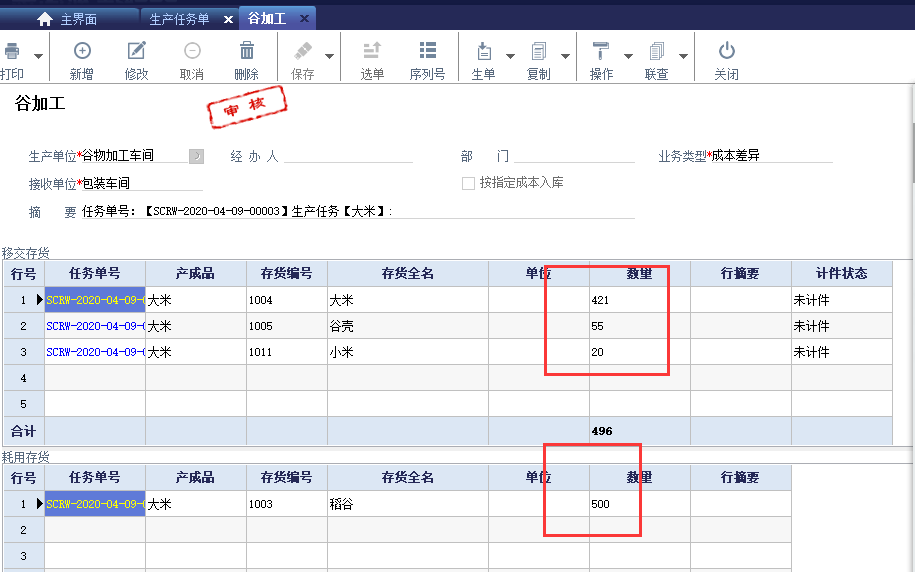Open the 生产单位 field lookup button
This screenshot has height=572, width=915.
(x=196, y=156)
